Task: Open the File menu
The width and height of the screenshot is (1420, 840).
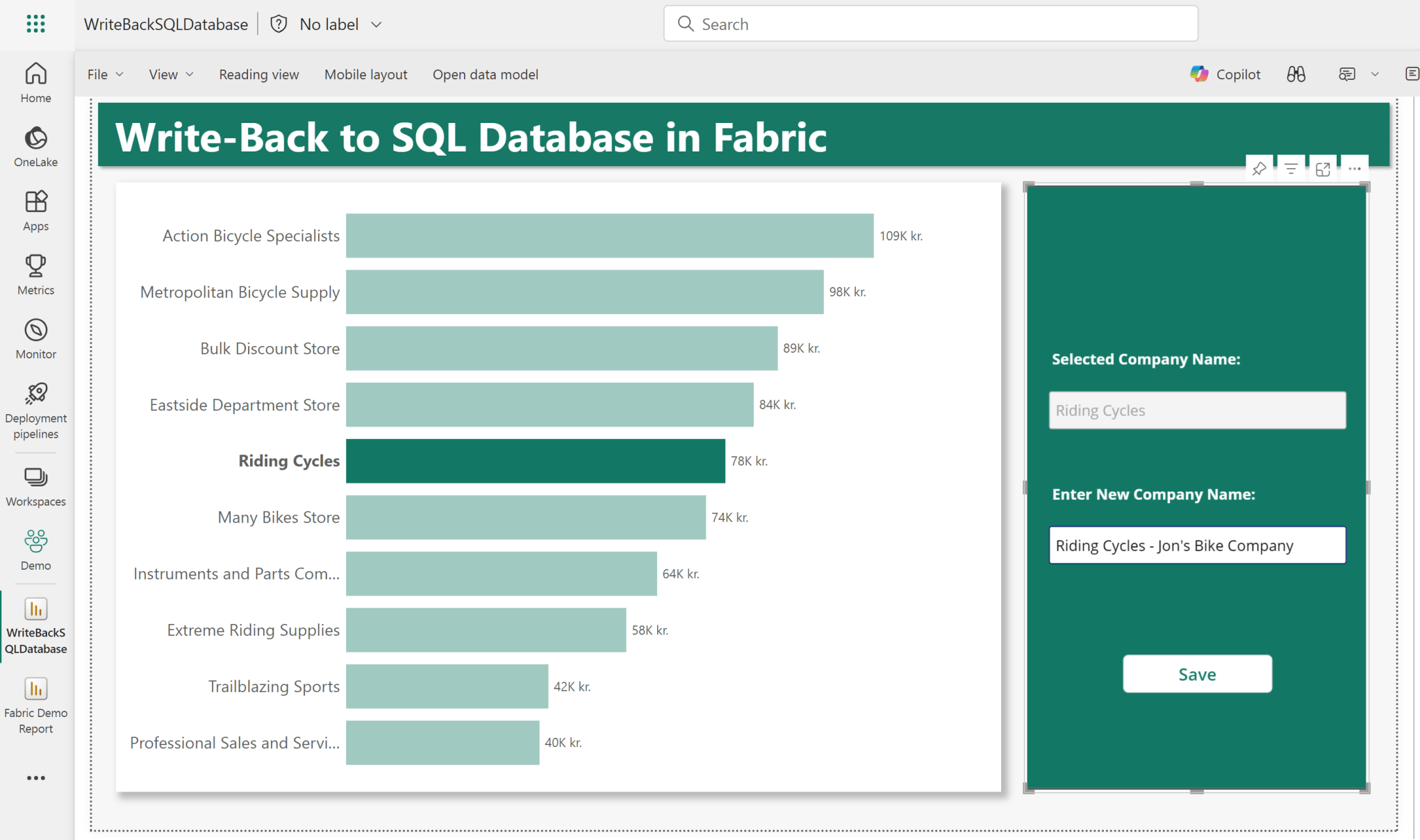Action: pos(105,74)
